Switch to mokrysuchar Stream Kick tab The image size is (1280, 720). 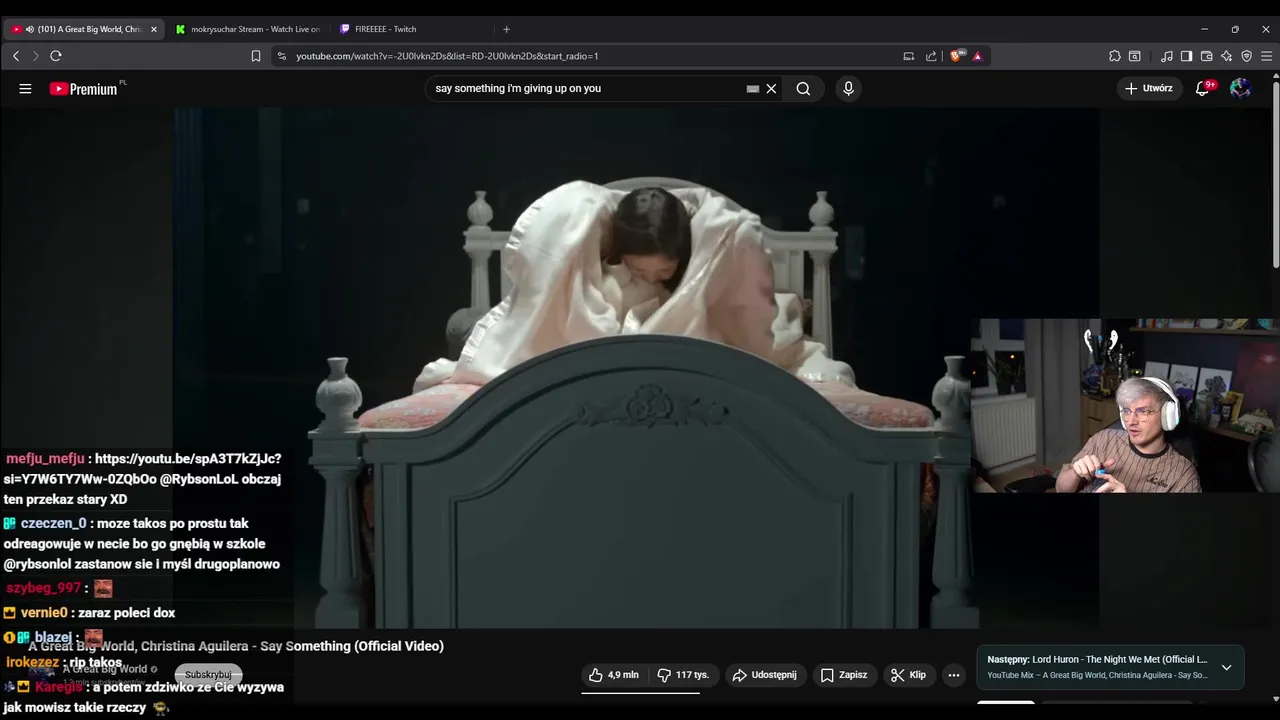[x=247, y=29]
